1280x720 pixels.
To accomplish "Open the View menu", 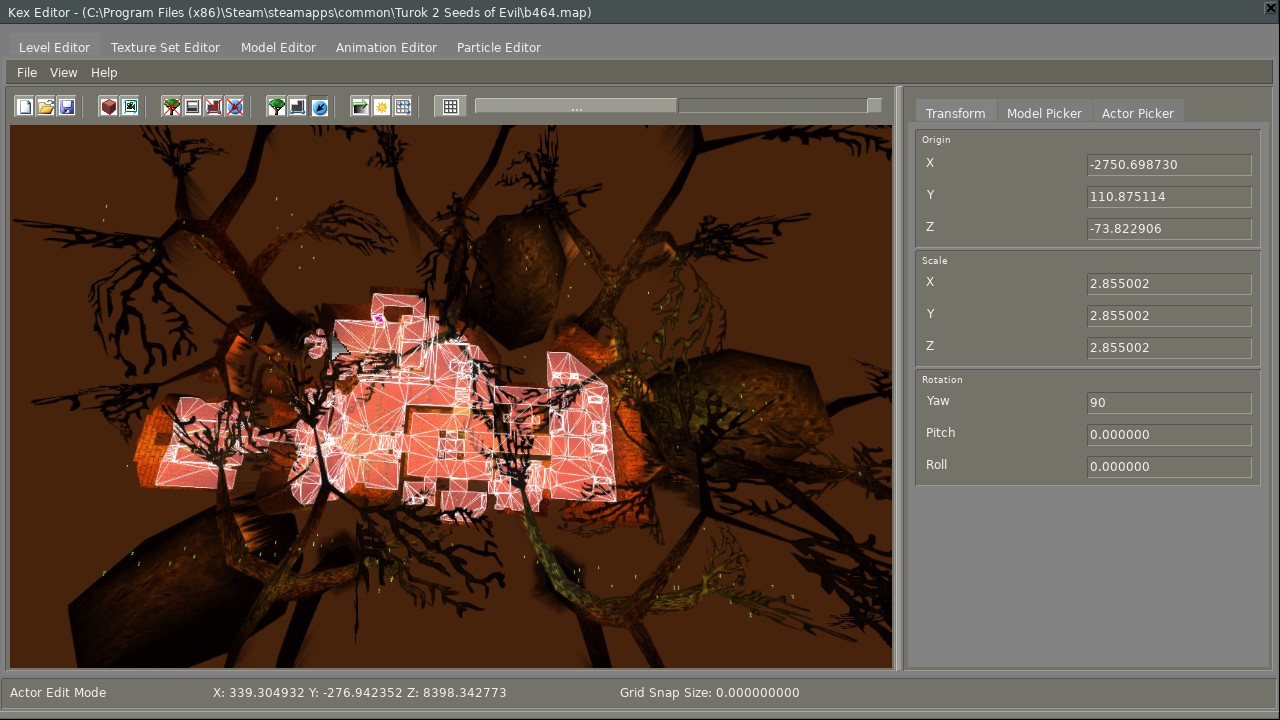I will pos(63,73).
